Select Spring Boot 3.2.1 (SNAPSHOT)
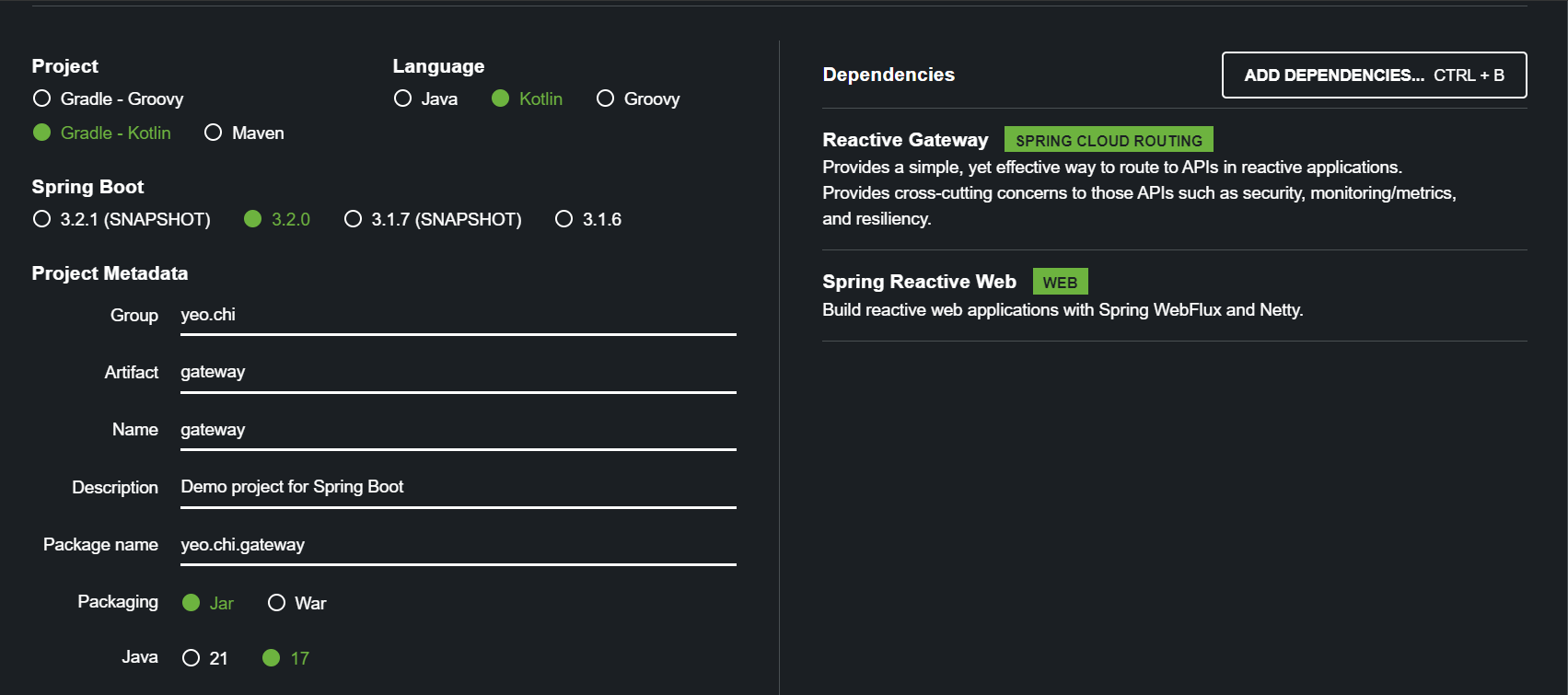Viewport: 1568px width, 695px height. coord(122,219)
